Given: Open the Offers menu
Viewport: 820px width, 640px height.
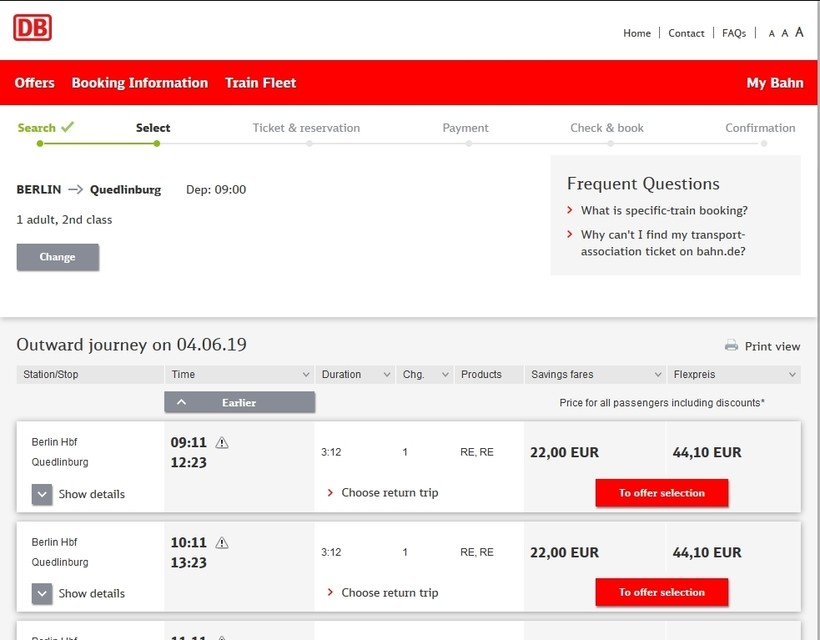Looking at the screenshot, I should click(x=35, y=83).
